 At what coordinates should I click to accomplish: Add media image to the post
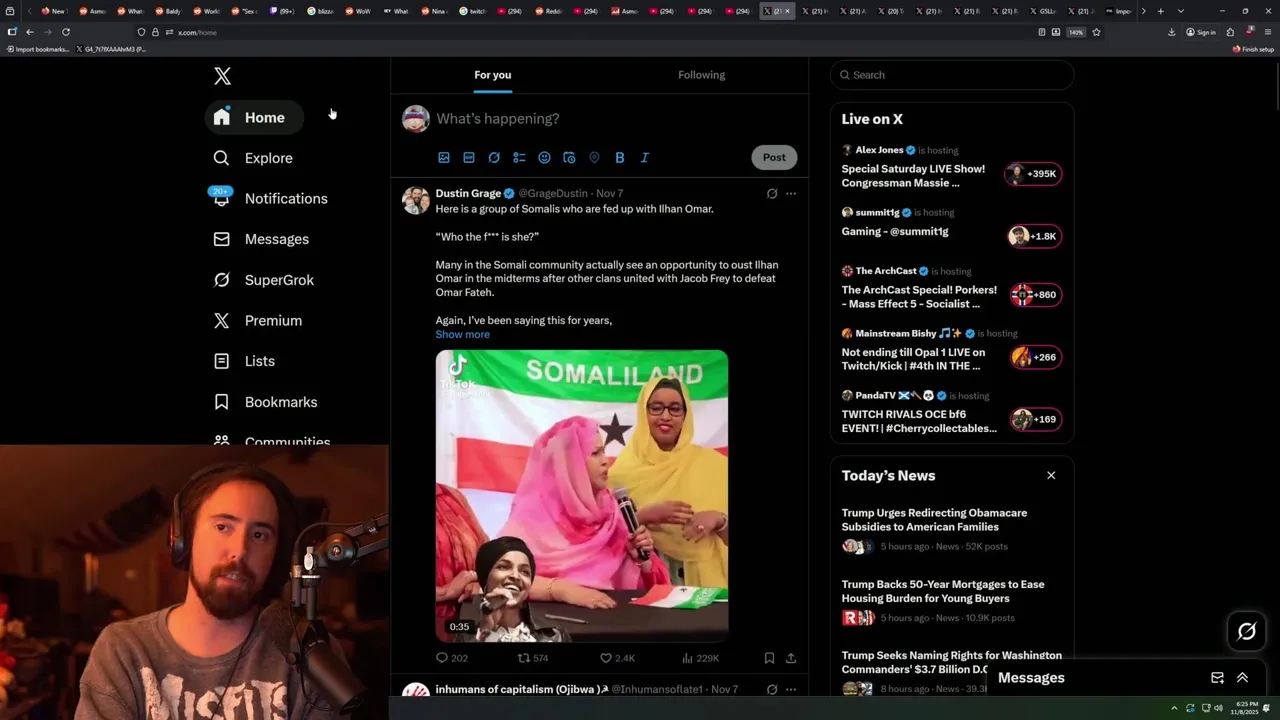[444, 158]
